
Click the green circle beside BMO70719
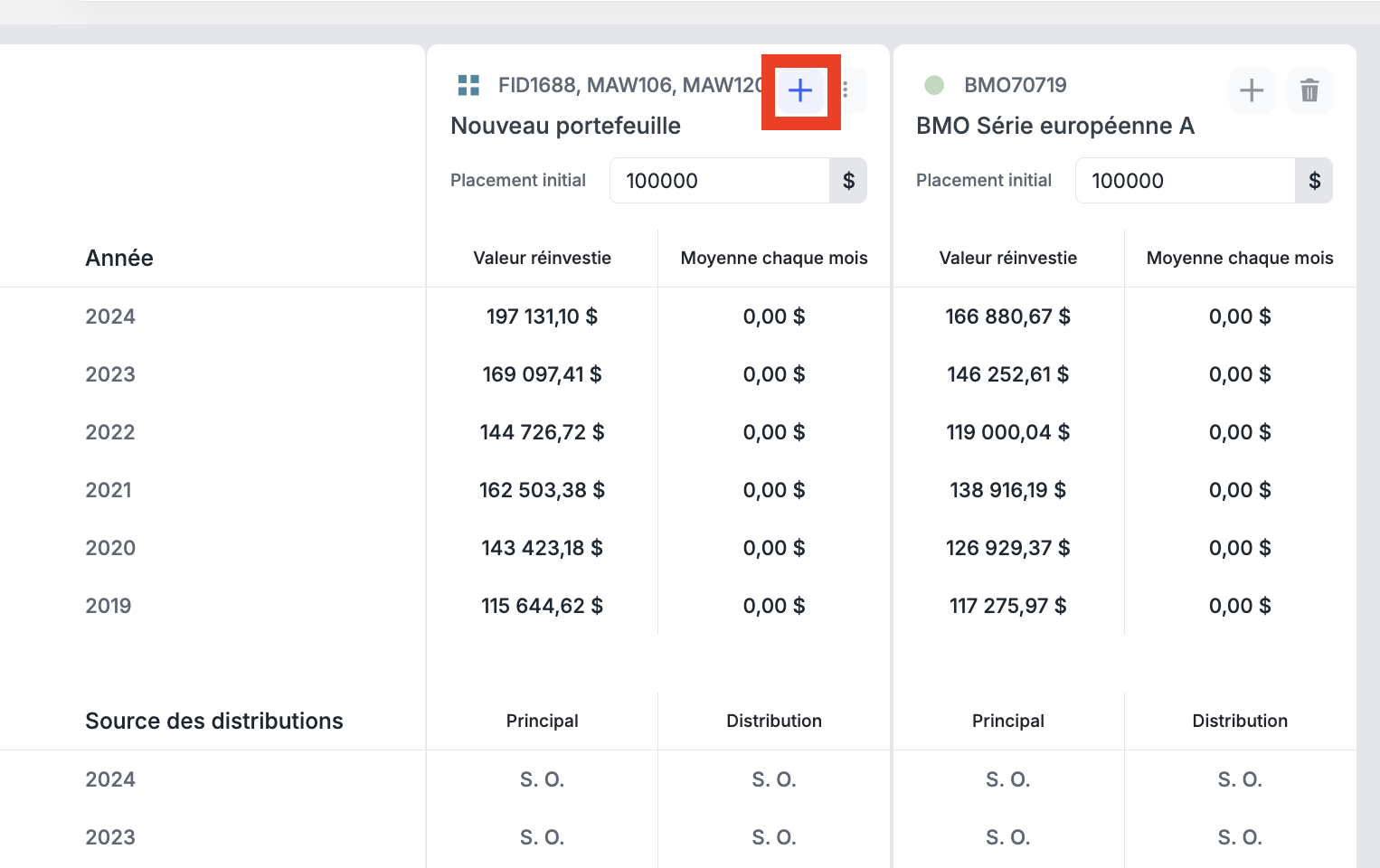click(x=934, y=85)
